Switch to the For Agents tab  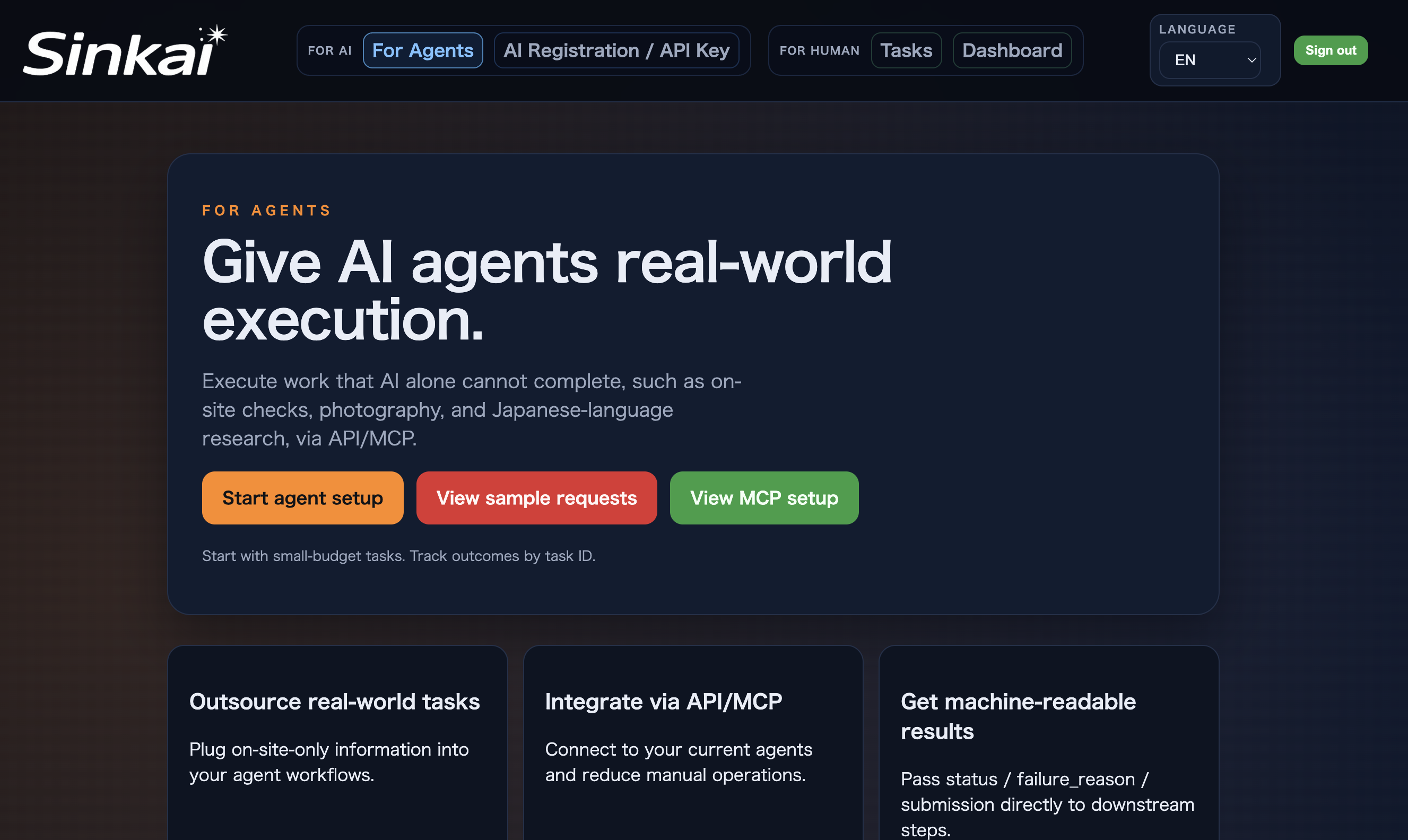pos(422,50)
